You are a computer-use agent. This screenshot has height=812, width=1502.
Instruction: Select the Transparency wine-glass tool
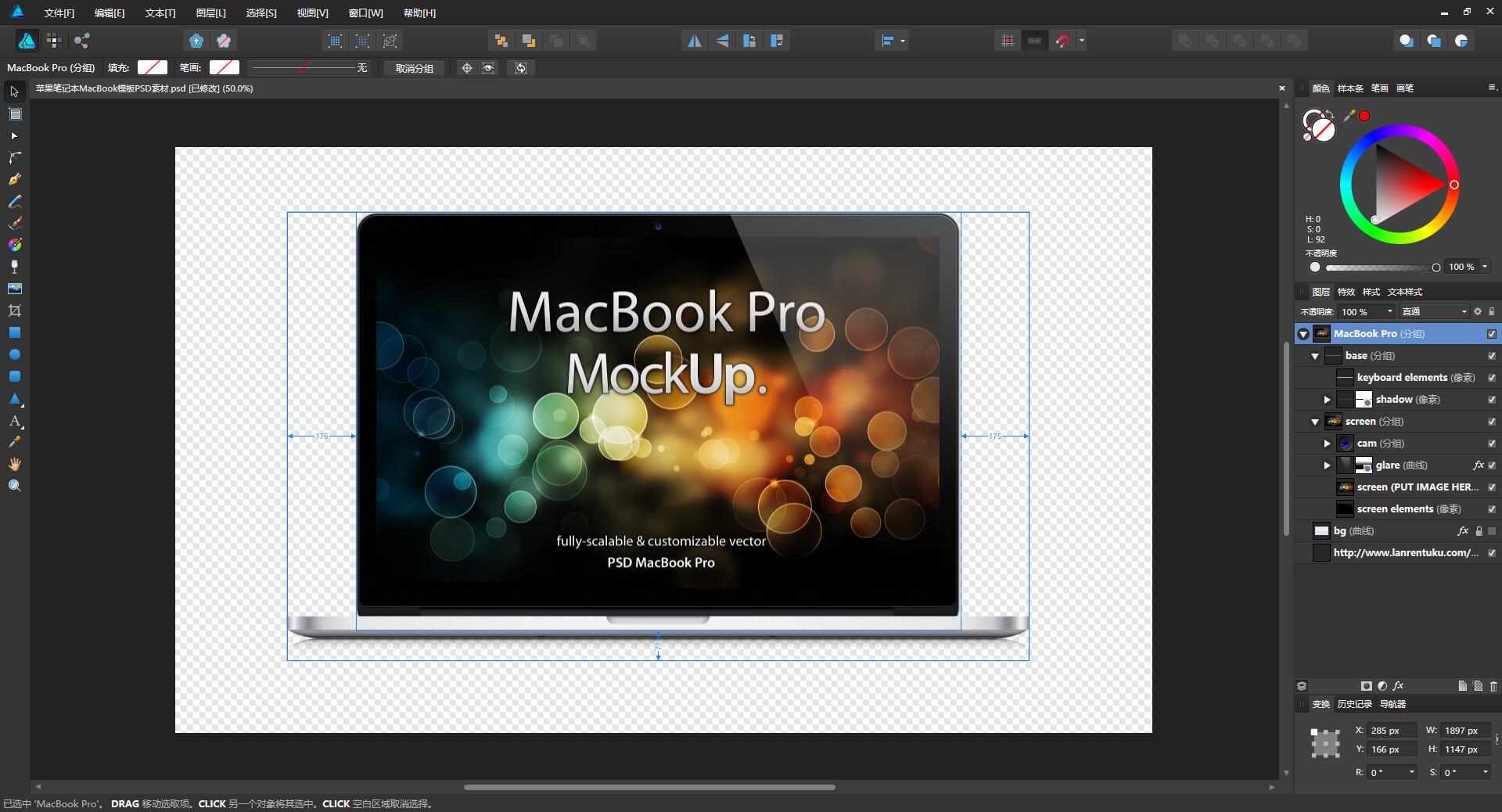14,267
